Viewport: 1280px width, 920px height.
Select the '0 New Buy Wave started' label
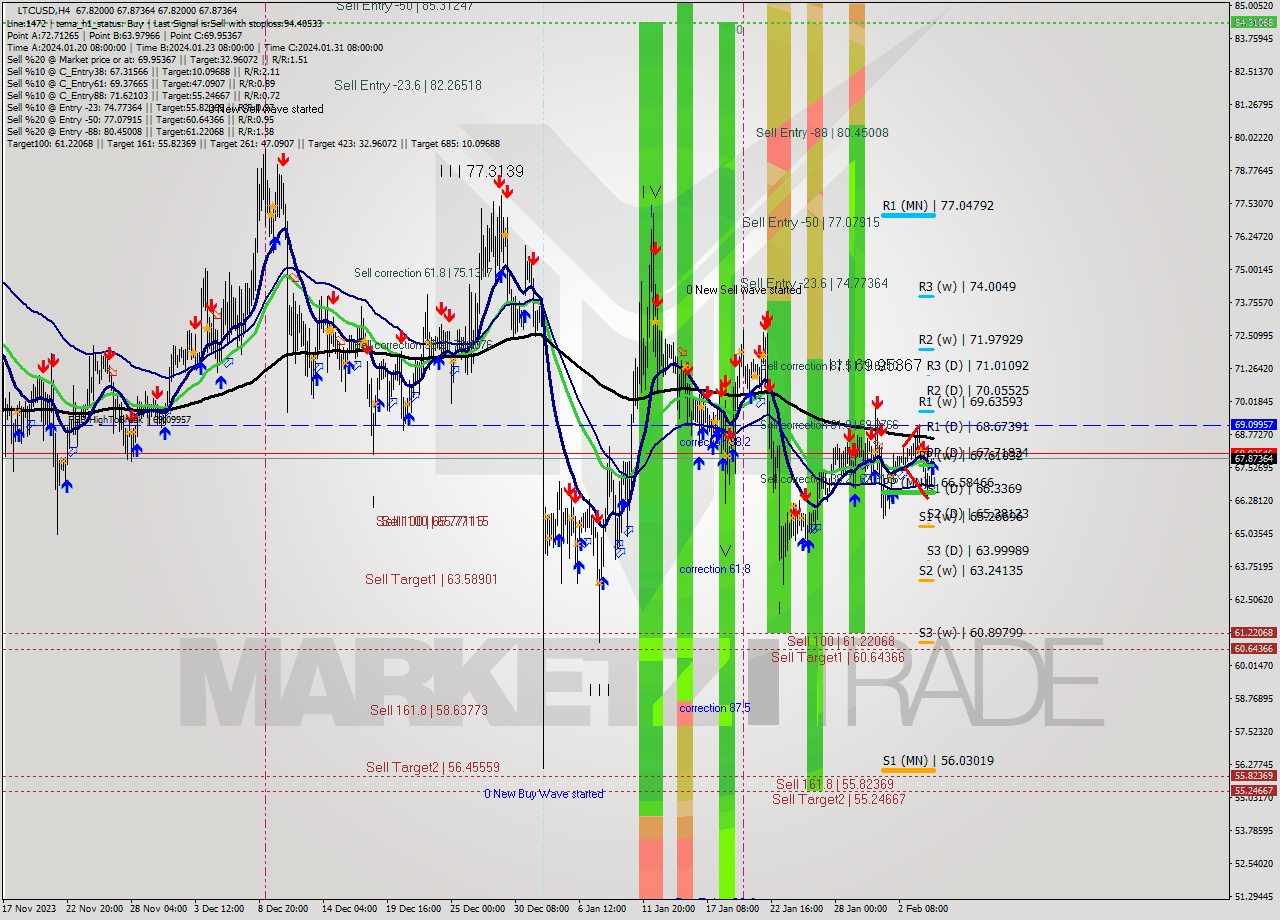coord(544,794)
